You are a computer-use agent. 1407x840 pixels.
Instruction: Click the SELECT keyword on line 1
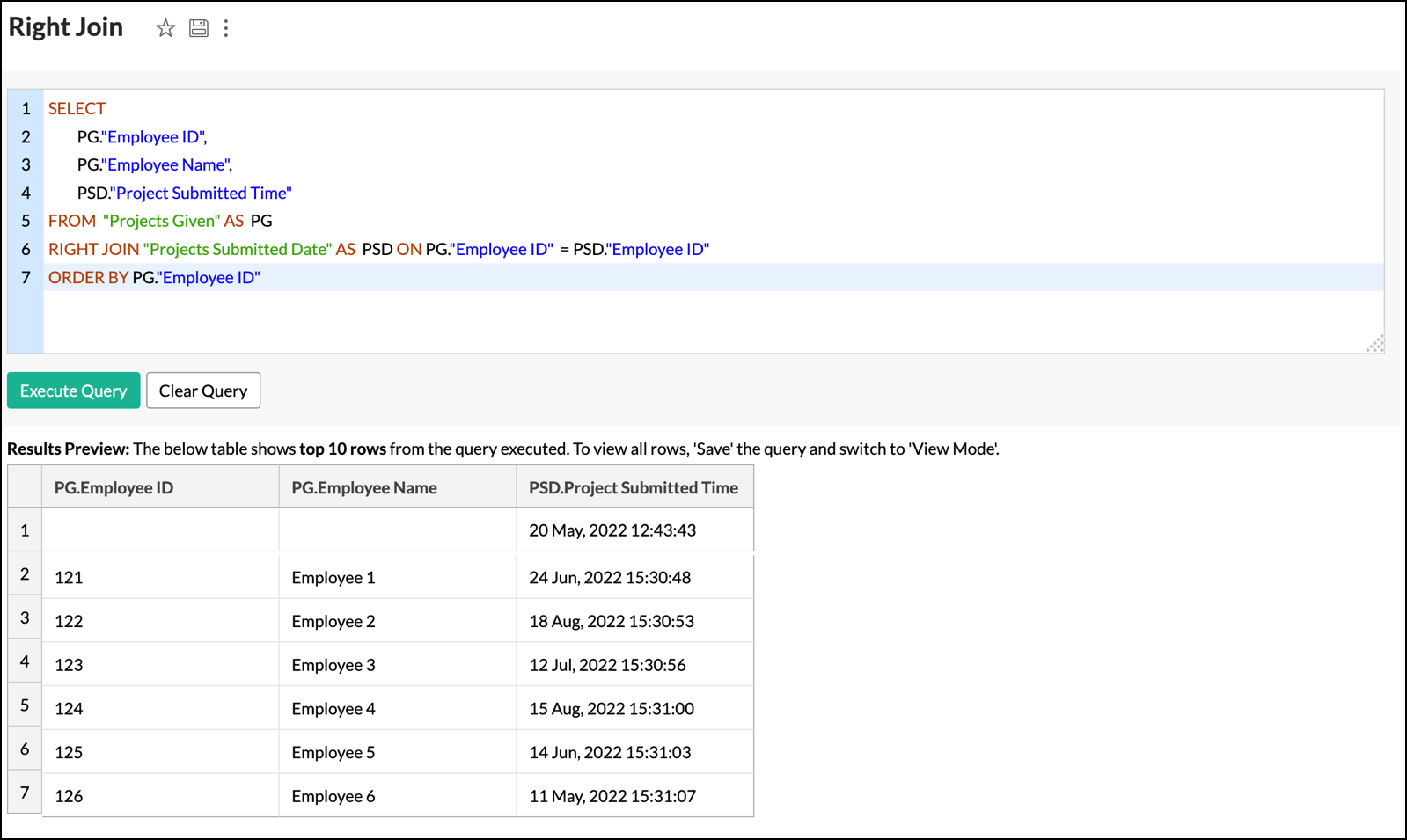tap(77, 108)
